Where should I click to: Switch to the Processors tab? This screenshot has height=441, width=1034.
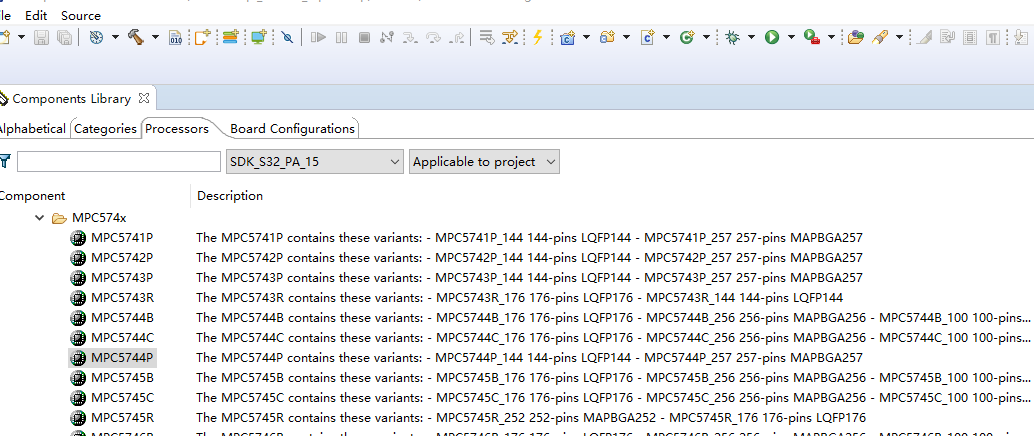pyautogui.click(x=177, y=129)
